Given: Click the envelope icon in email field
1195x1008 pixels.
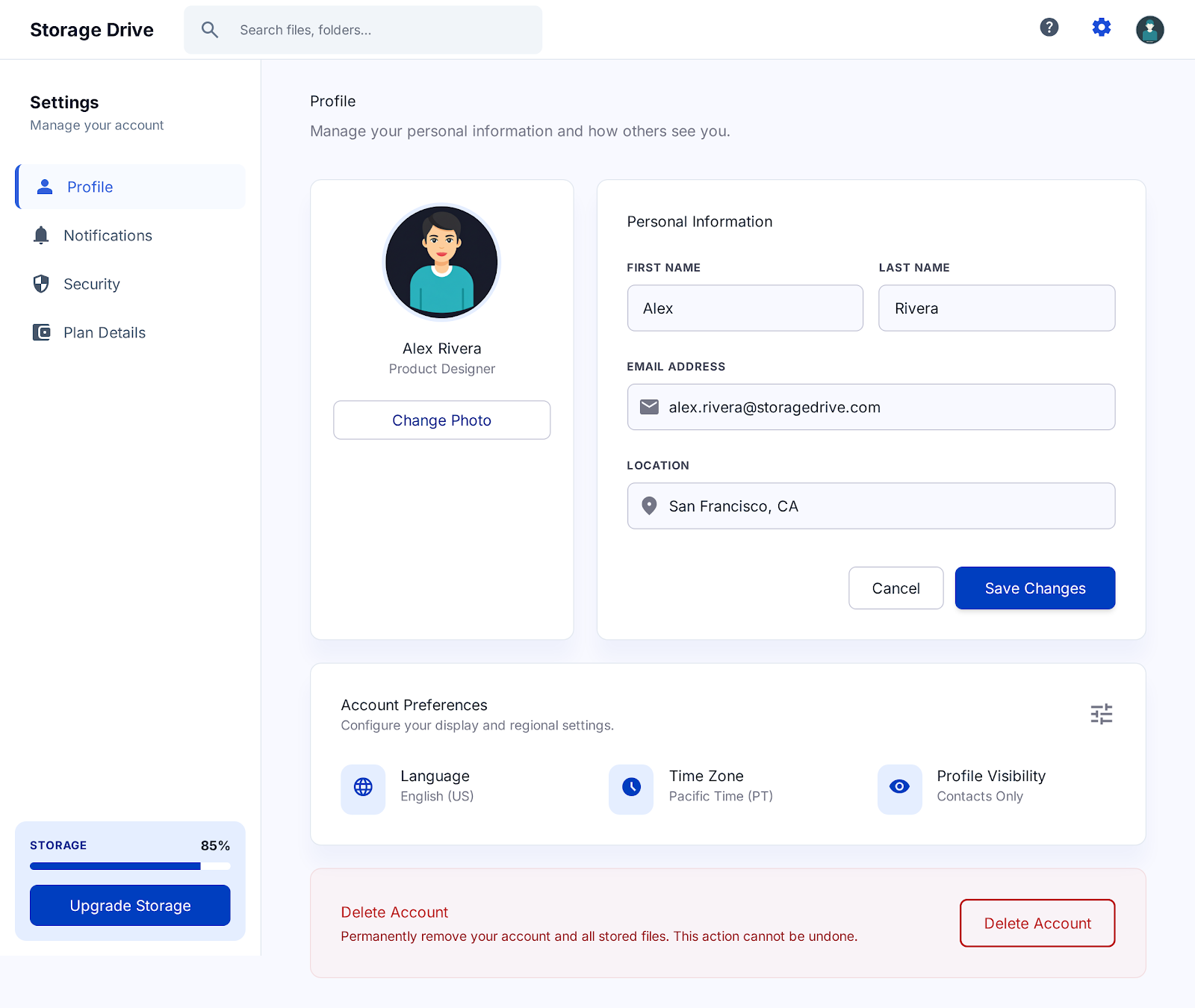Looking at the screenshot, I should 650,407.
